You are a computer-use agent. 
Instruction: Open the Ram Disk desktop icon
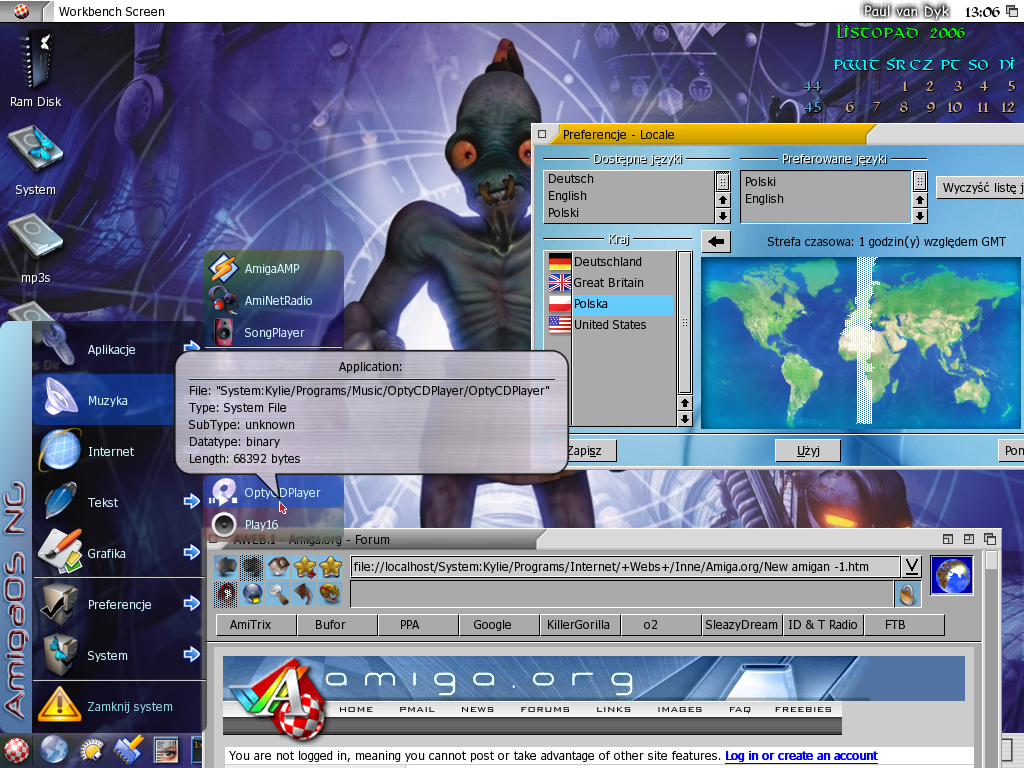[35, 62]
